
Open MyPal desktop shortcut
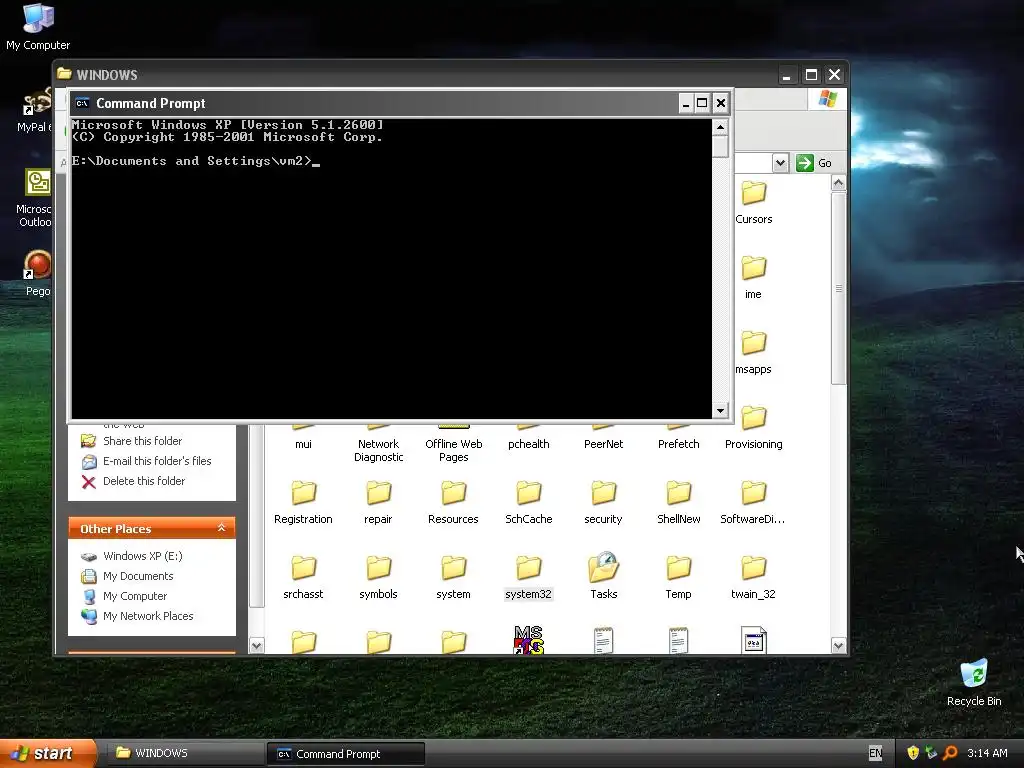pos(35,110)
